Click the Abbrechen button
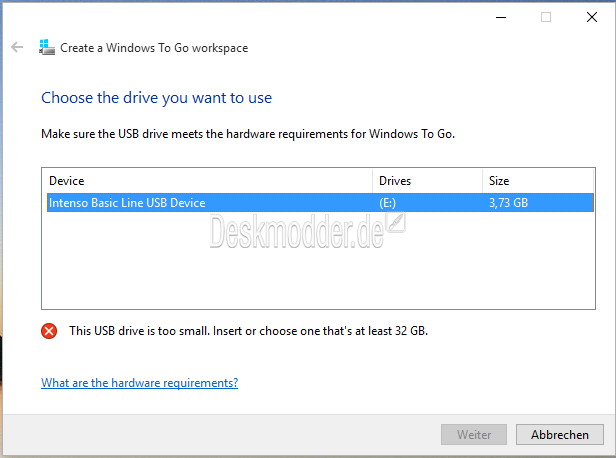 coord(560,434)
